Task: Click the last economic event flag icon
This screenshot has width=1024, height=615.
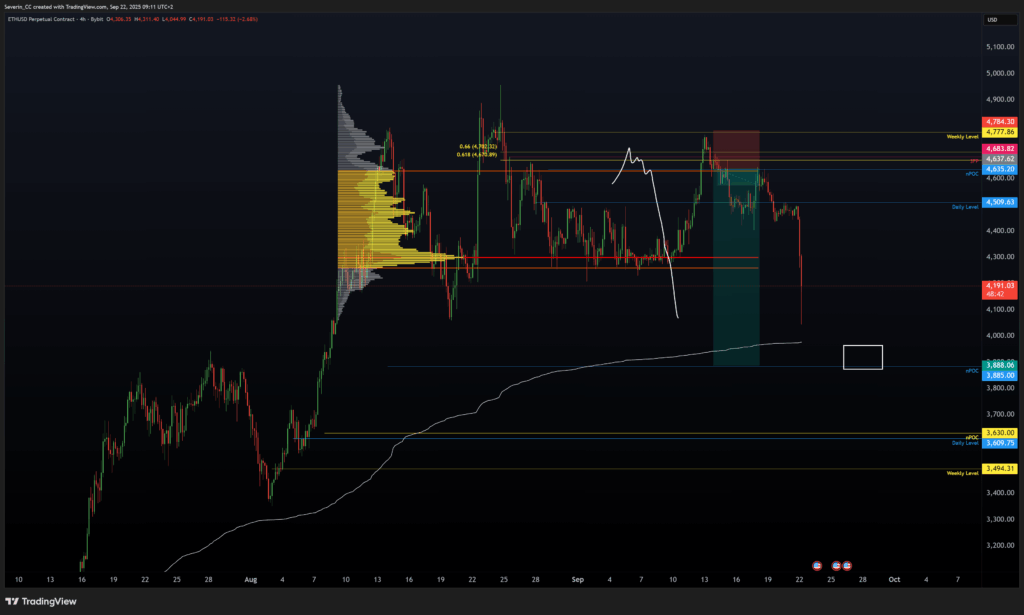Action: pos(848,565)
